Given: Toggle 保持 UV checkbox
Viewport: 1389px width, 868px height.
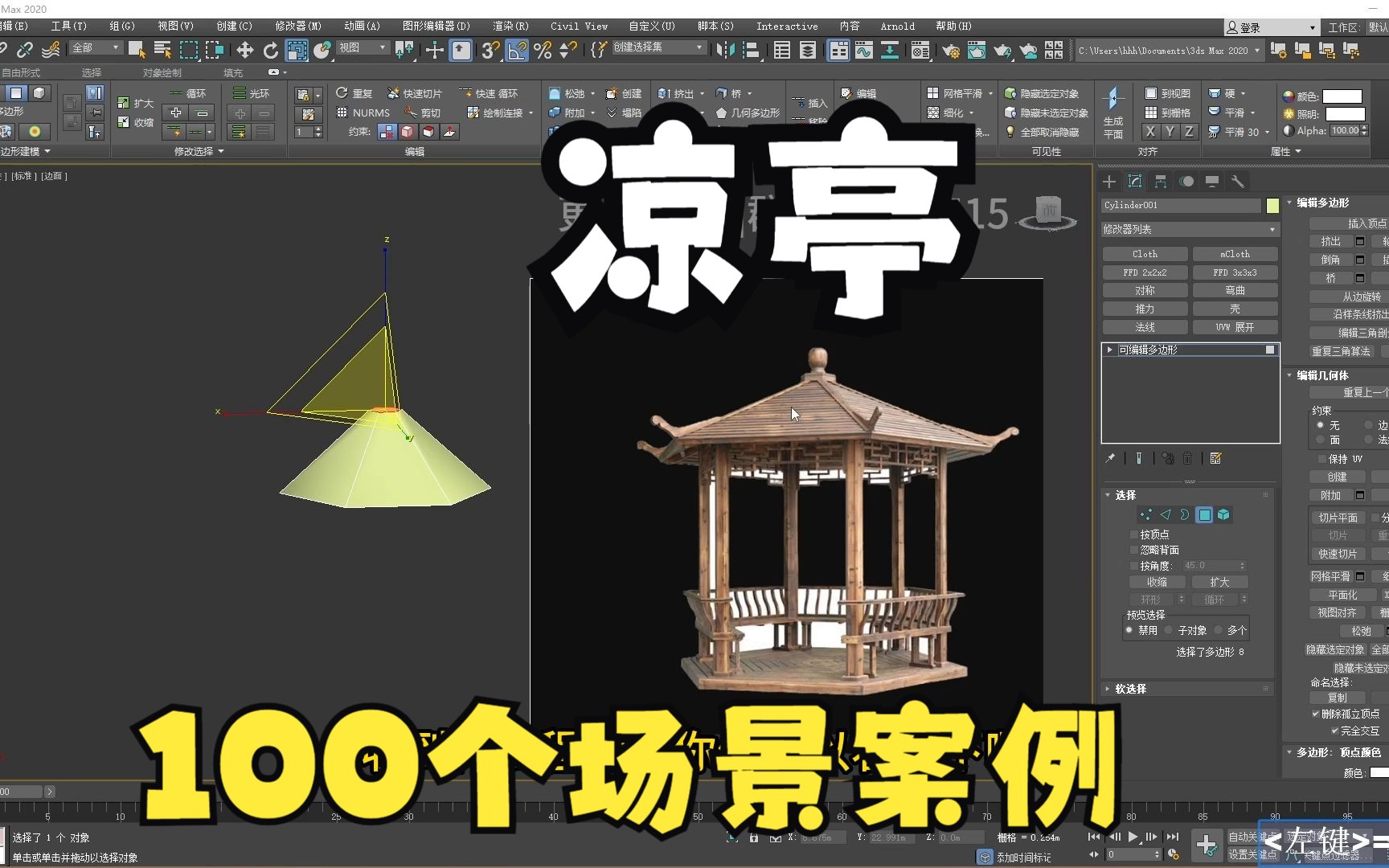Looking at the screenshot, I should 1321,459.
